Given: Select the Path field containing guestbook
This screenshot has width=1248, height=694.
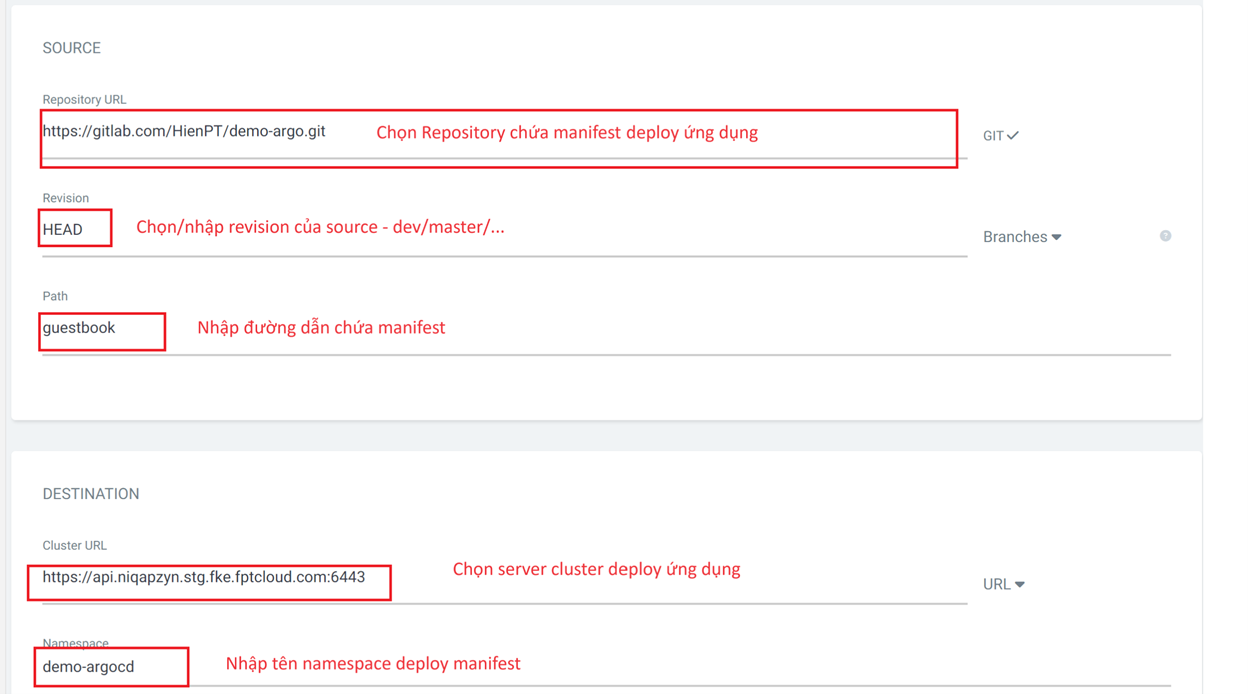Looking at the screenshot, I should pyautogui.click(x=79, y=328).
